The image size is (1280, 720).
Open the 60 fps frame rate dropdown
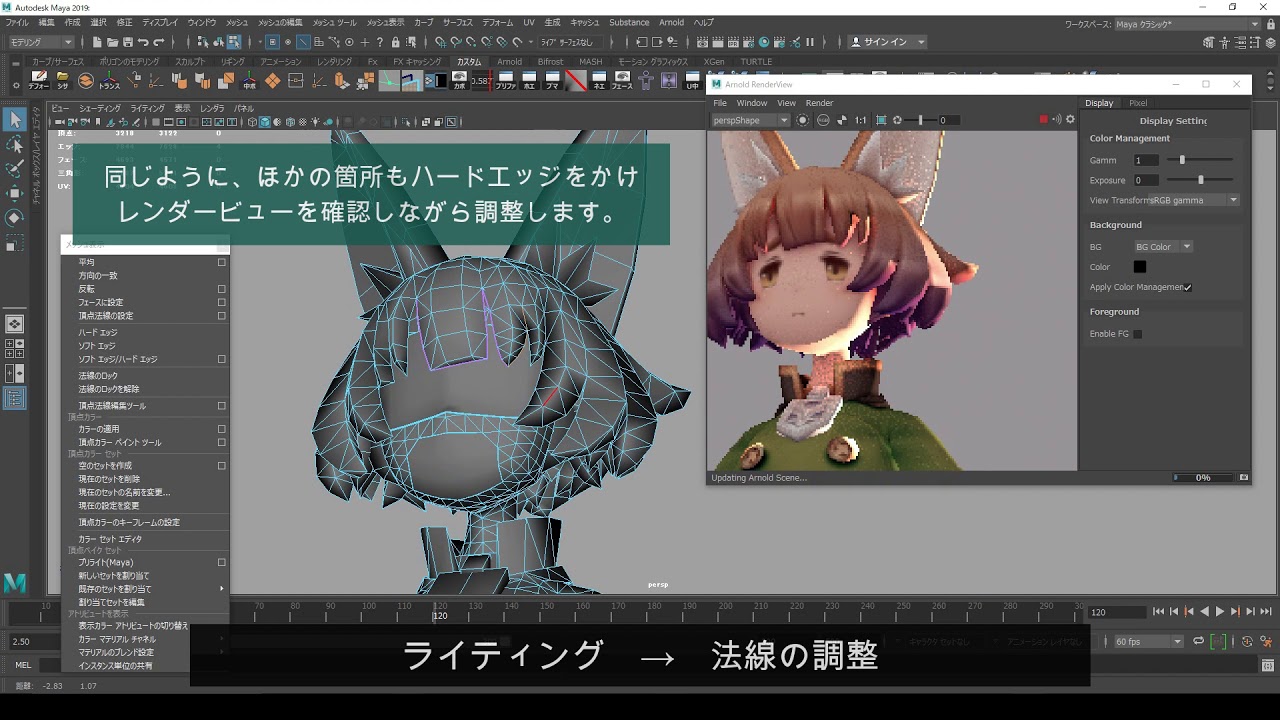[1149, 641]
